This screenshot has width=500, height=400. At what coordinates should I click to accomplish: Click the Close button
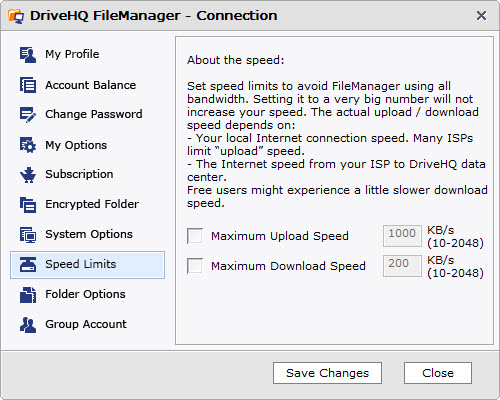pos(438,373)
